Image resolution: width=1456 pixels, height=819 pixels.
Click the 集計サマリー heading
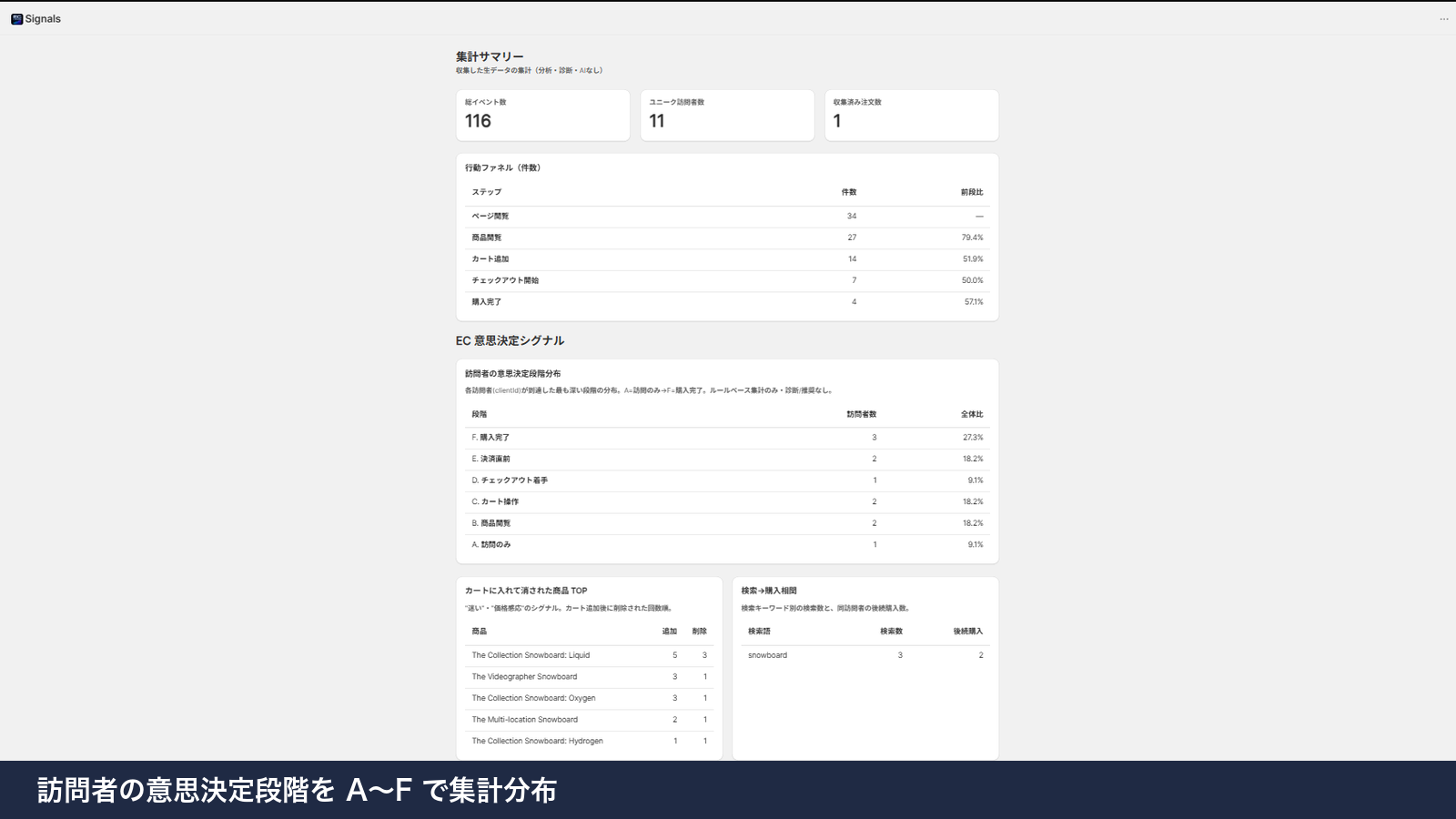(490, 56)
